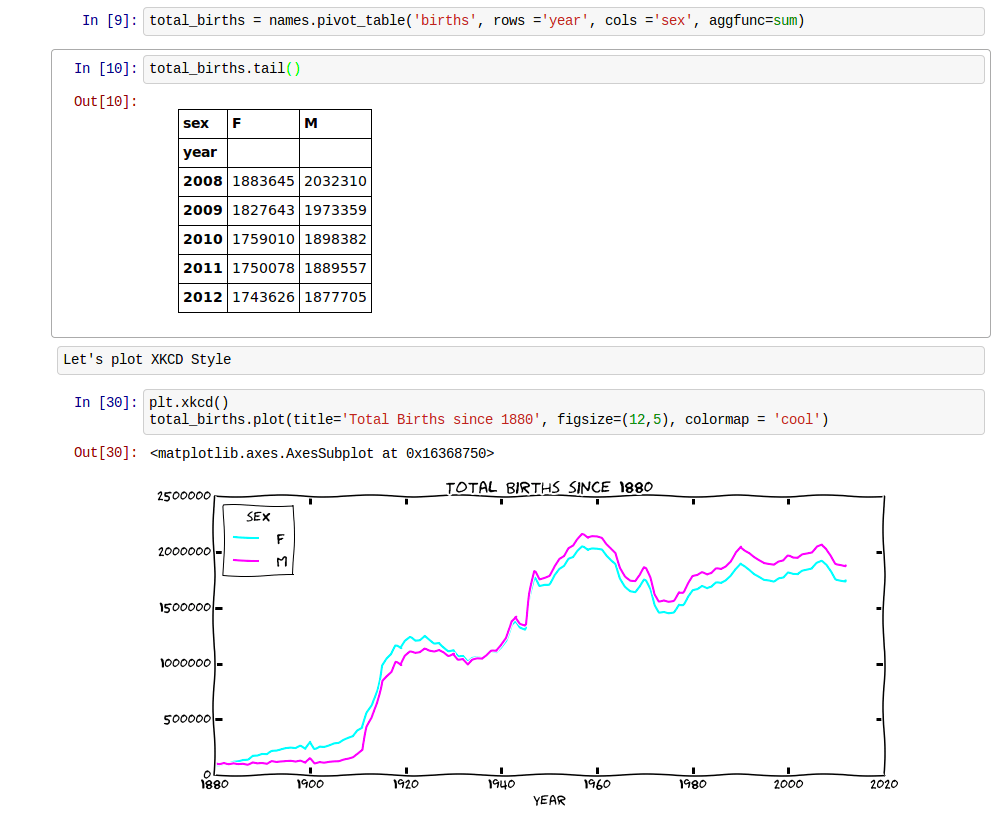Click the cyan F legend line swatch
This screenshot has width=1007, height=817.
(246, 538)
